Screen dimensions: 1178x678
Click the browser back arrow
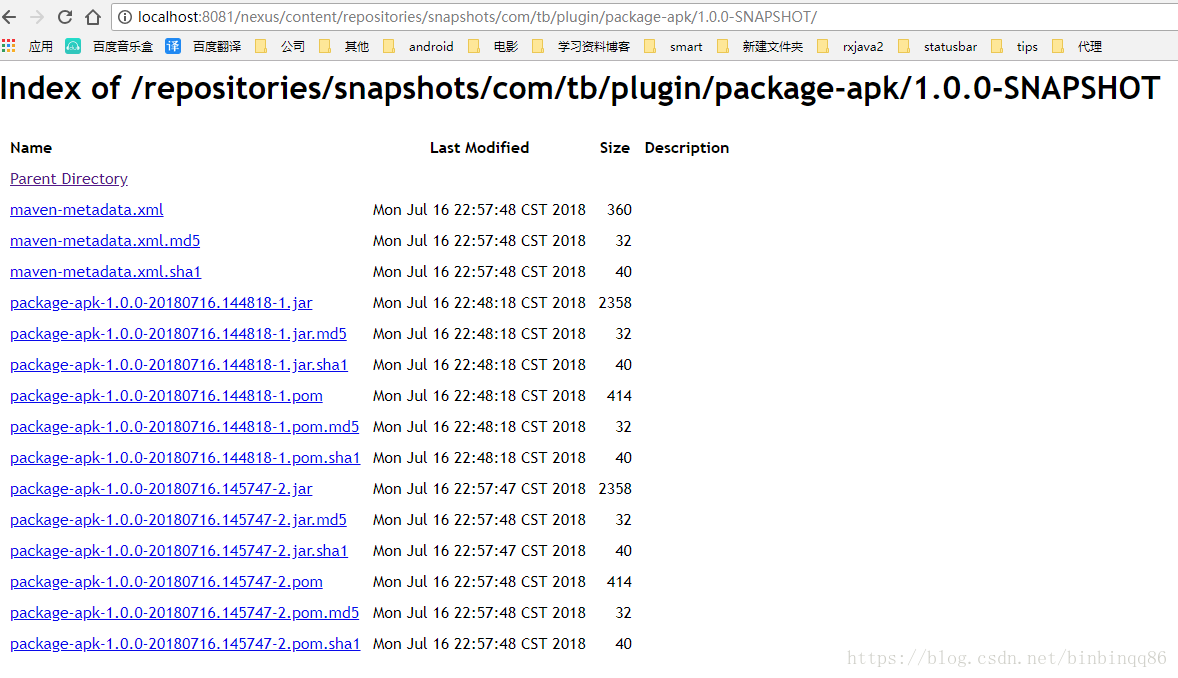(9, 17)
